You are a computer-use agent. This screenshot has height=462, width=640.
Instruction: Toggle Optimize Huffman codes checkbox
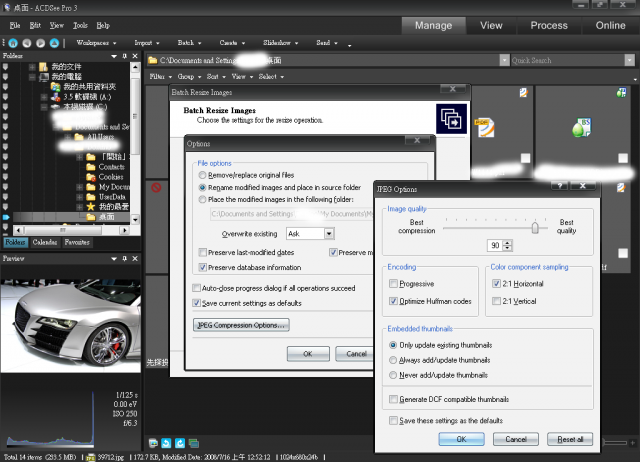point(393,301)
